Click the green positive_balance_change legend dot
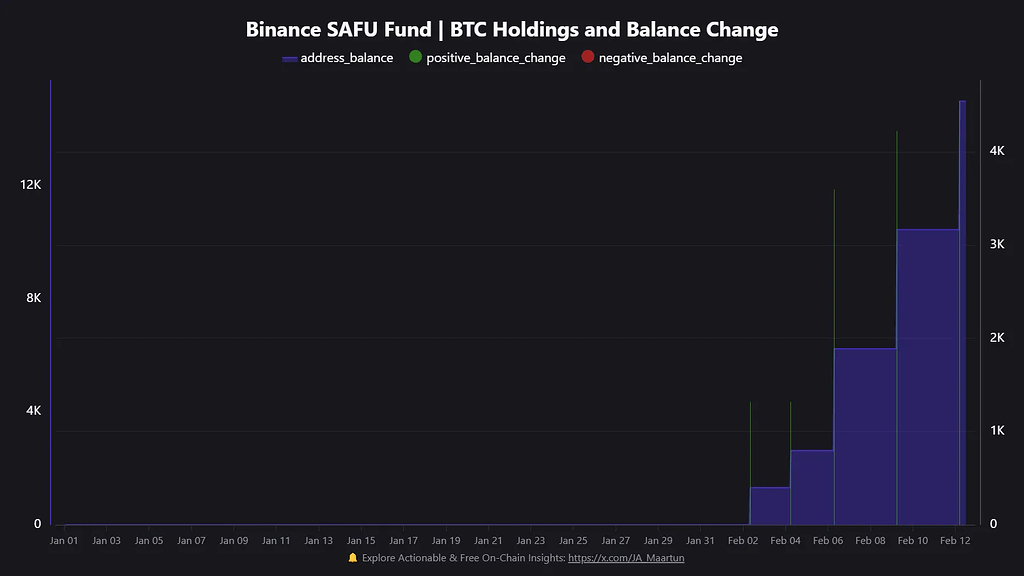Image resolution: width=1024 pixels, height=576 pixels. tap(416, 58)
